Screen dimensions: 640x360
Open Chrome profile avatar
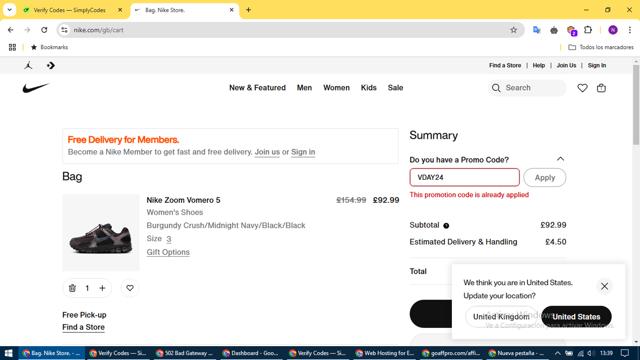click(x=613, y=30)
